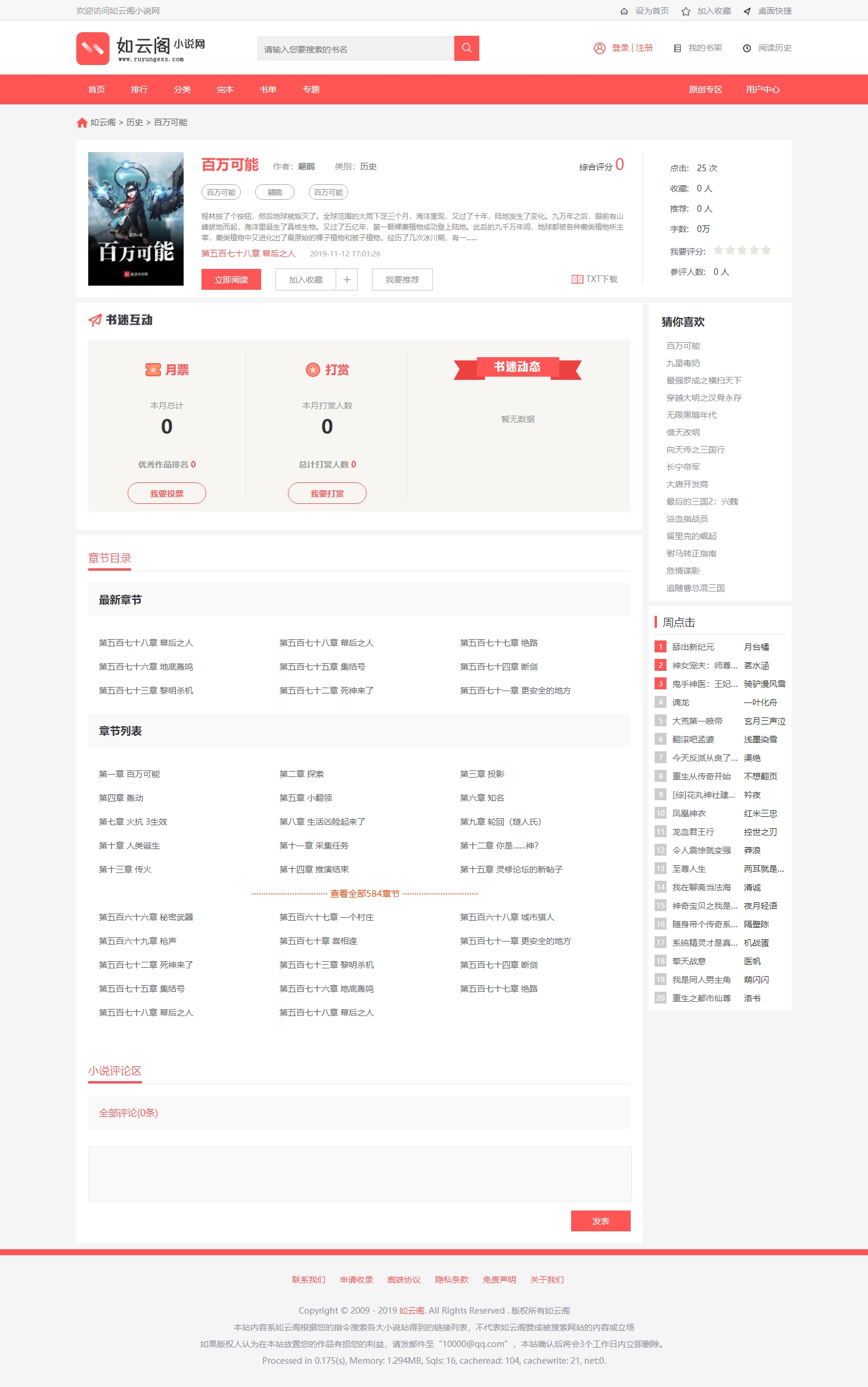Click author 月台橘 in weekly ranking

[757, 647]
